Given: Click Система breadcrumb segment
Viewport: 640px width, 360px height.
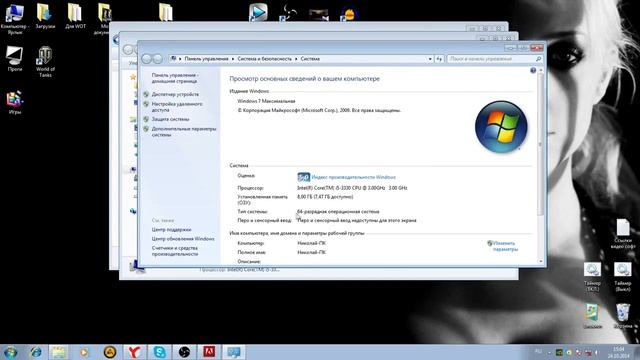Looking at the screenshot, I should 310,59.
